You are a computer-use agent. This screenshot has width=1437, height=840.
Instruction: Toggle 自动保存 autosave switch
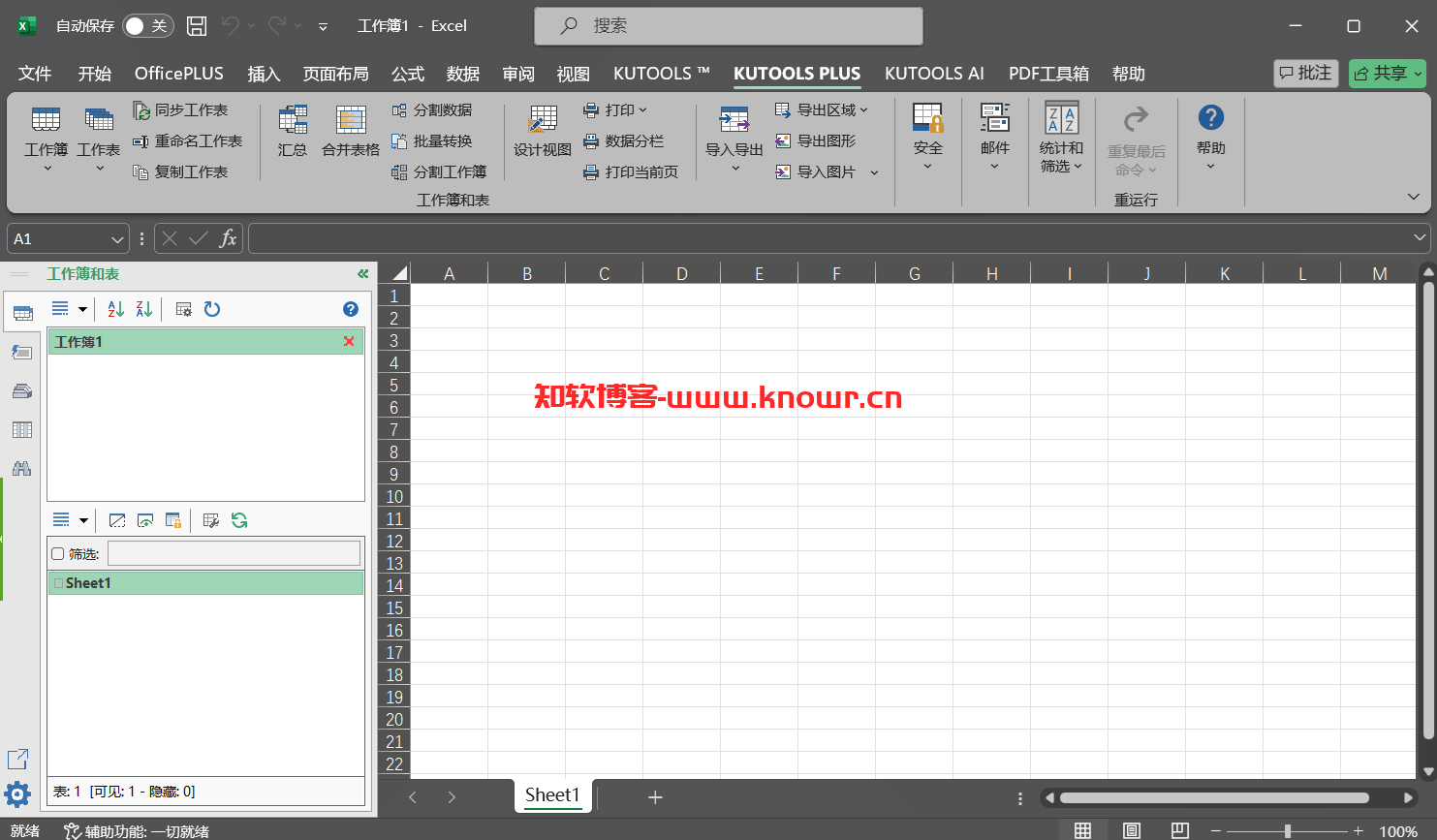(x=148, y=26)
